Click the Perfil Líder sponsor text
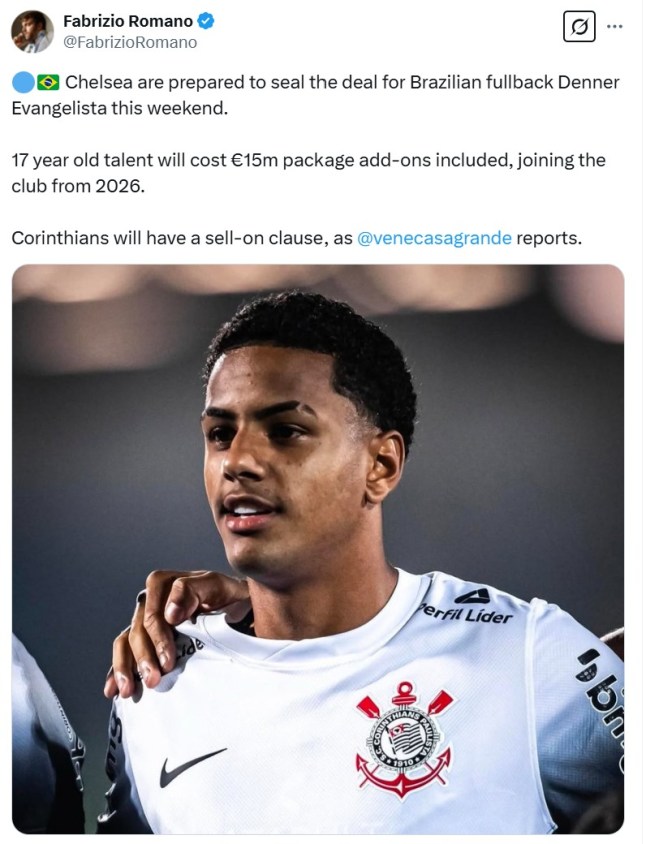Screen dimensions: 646x844 tap(466, 614)
